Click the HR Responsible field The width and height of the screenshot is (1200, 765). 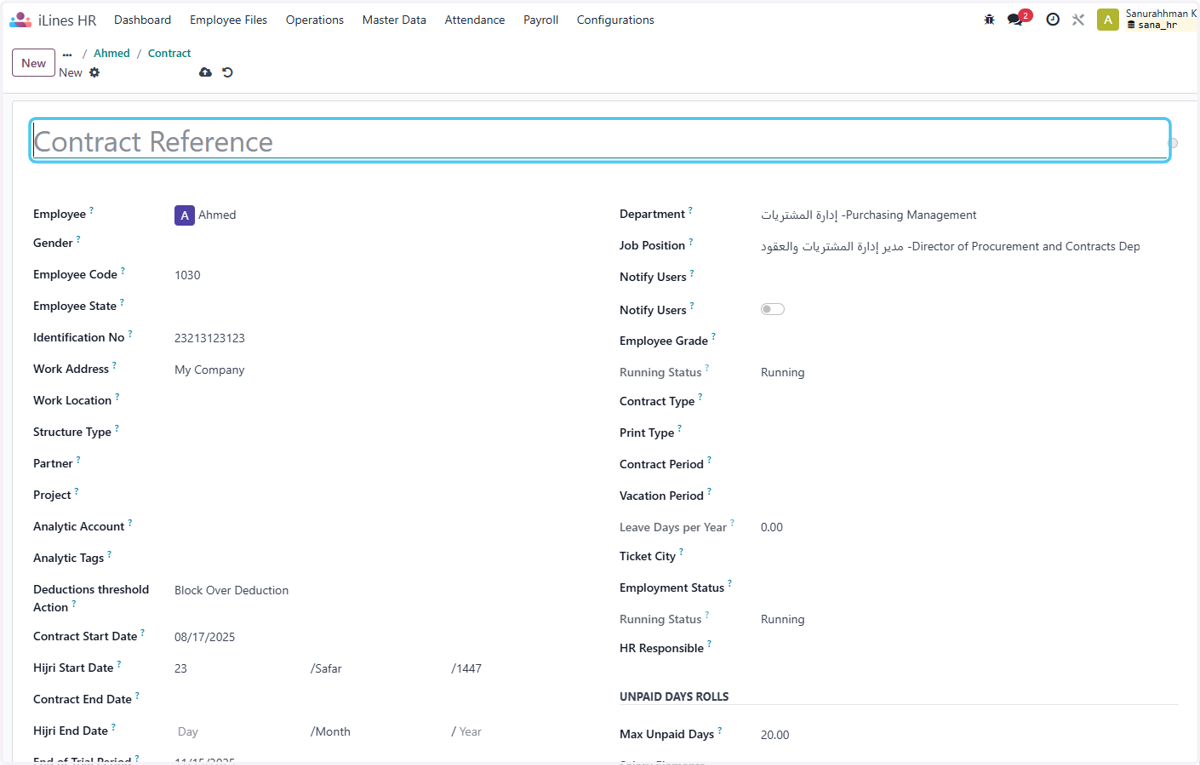tap(968, 649)
